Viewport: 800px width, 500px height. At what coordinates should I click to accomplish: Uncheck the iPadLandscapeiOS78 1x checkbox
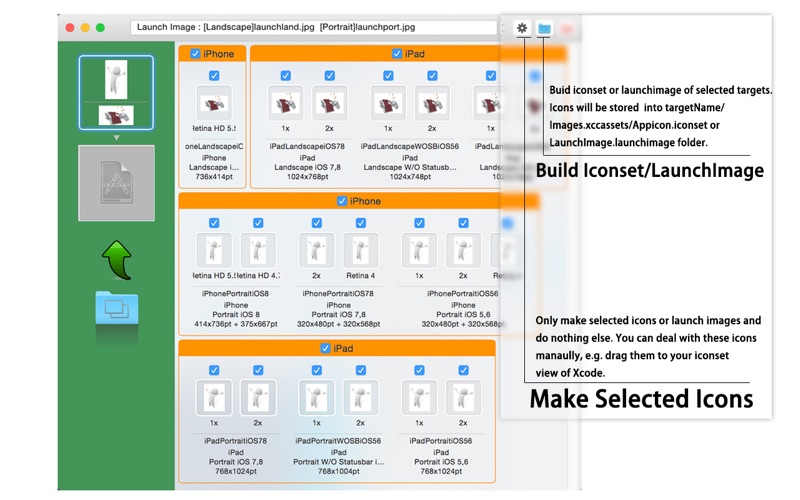click(286, 76)
